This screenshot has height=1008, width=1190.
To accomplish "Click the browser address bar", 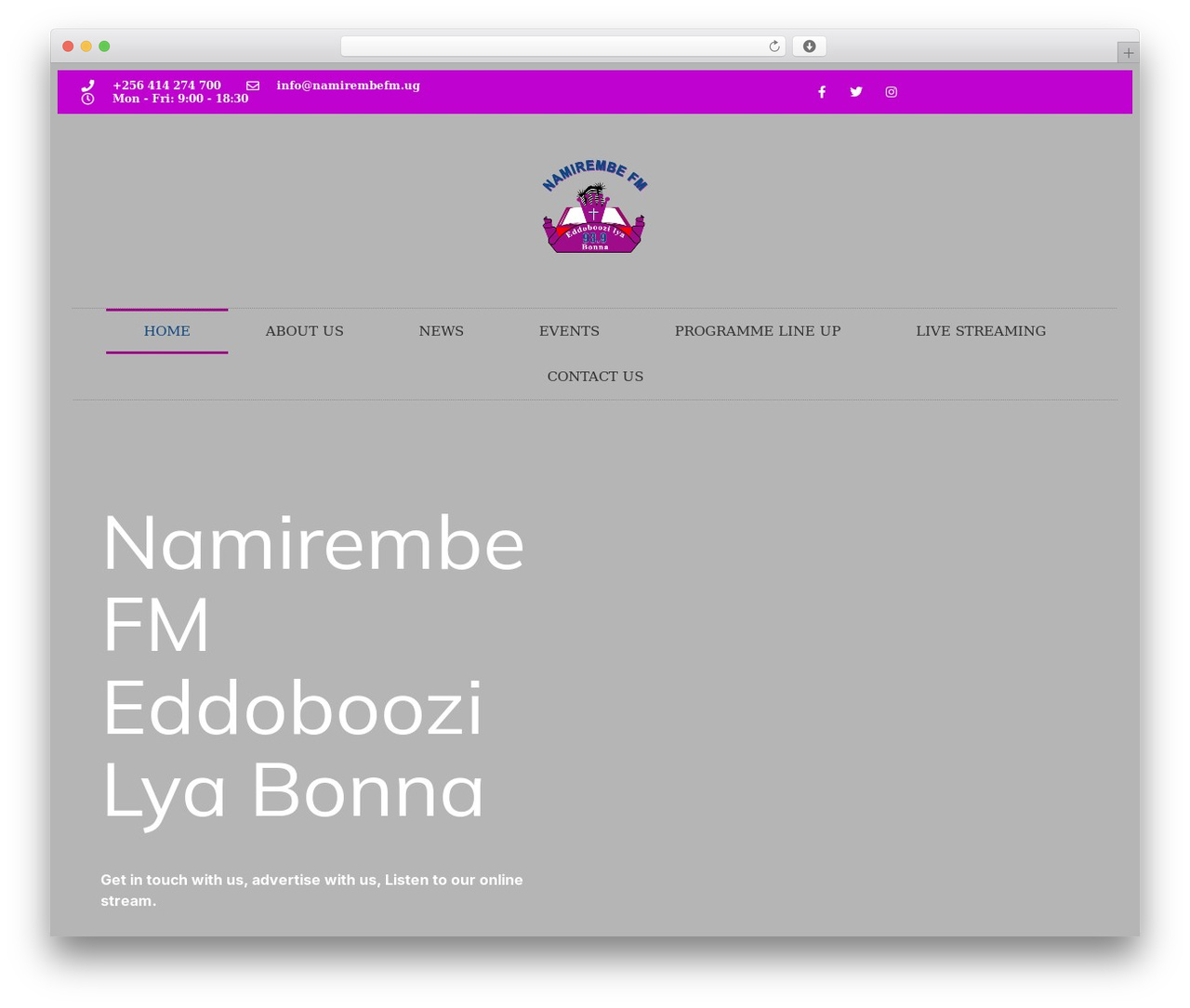I will pyautogui.click(x=563, y=46).
